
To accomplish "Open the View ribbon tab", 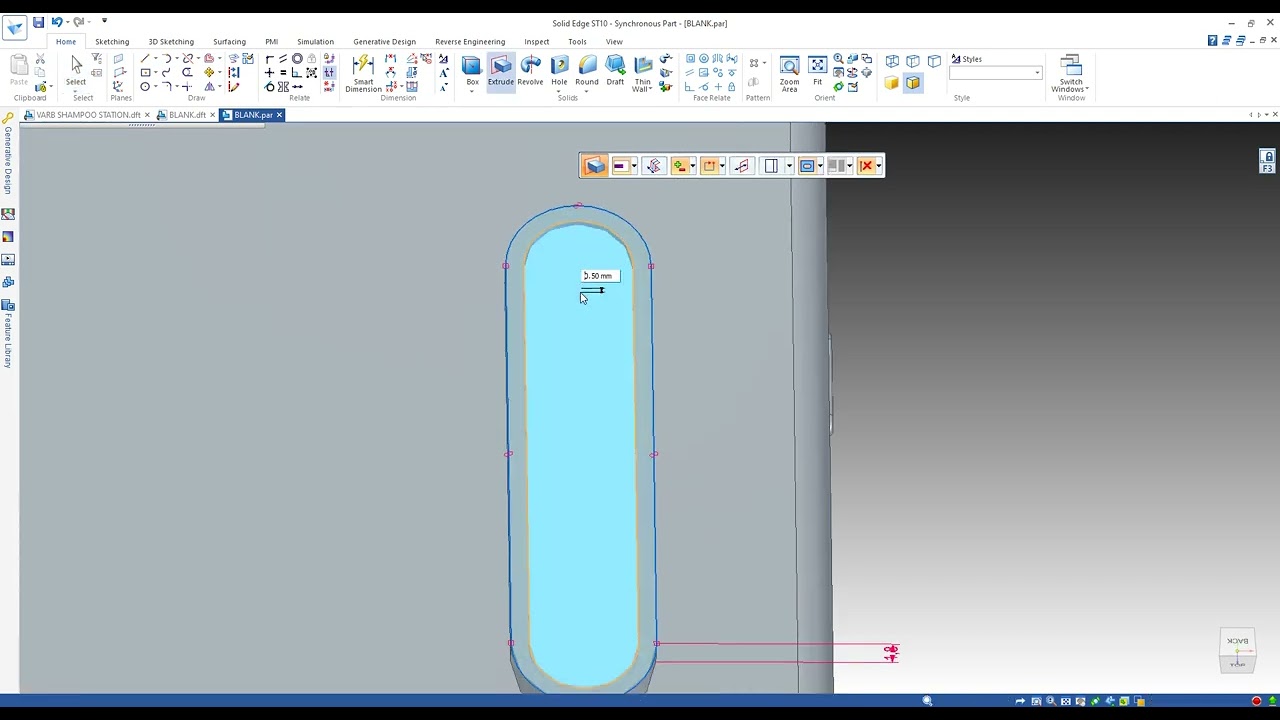I will tap(614, 42).
